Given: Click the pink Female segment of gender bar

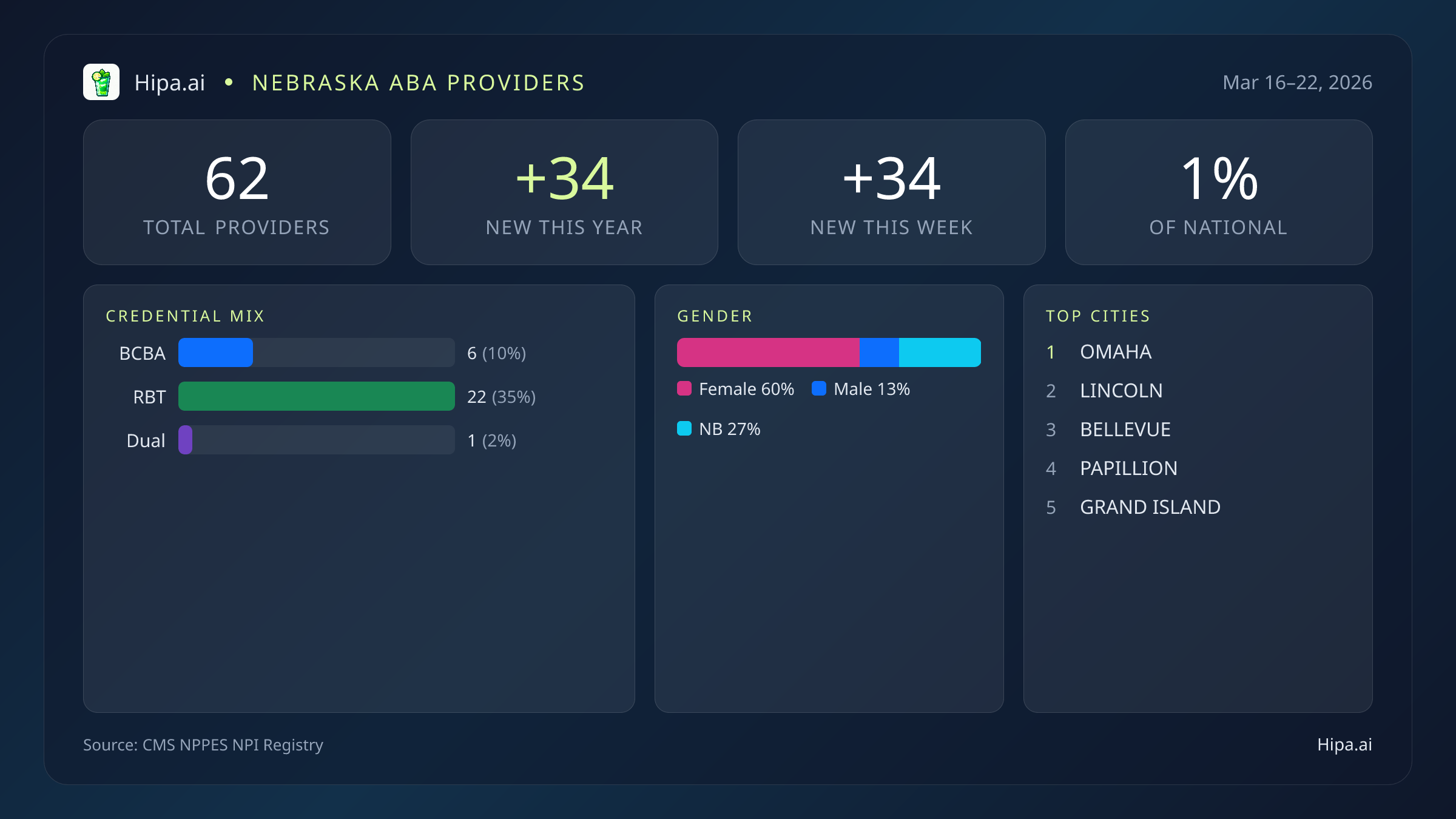Looking at the screenshot, I should tap(768, 352).
